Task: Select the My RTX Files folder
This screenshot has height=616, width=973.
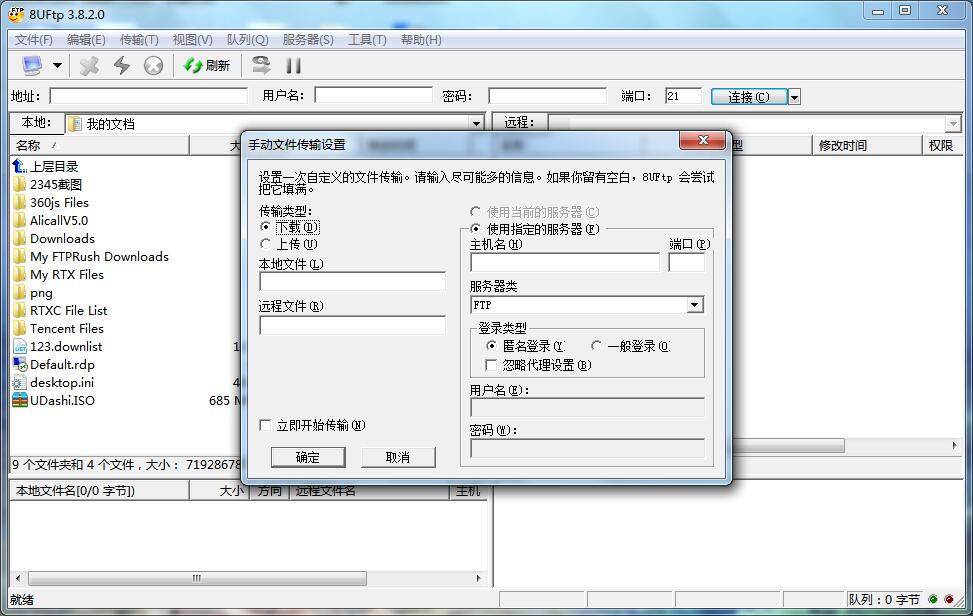Action: pyautogui.click(x=58, y=274)
